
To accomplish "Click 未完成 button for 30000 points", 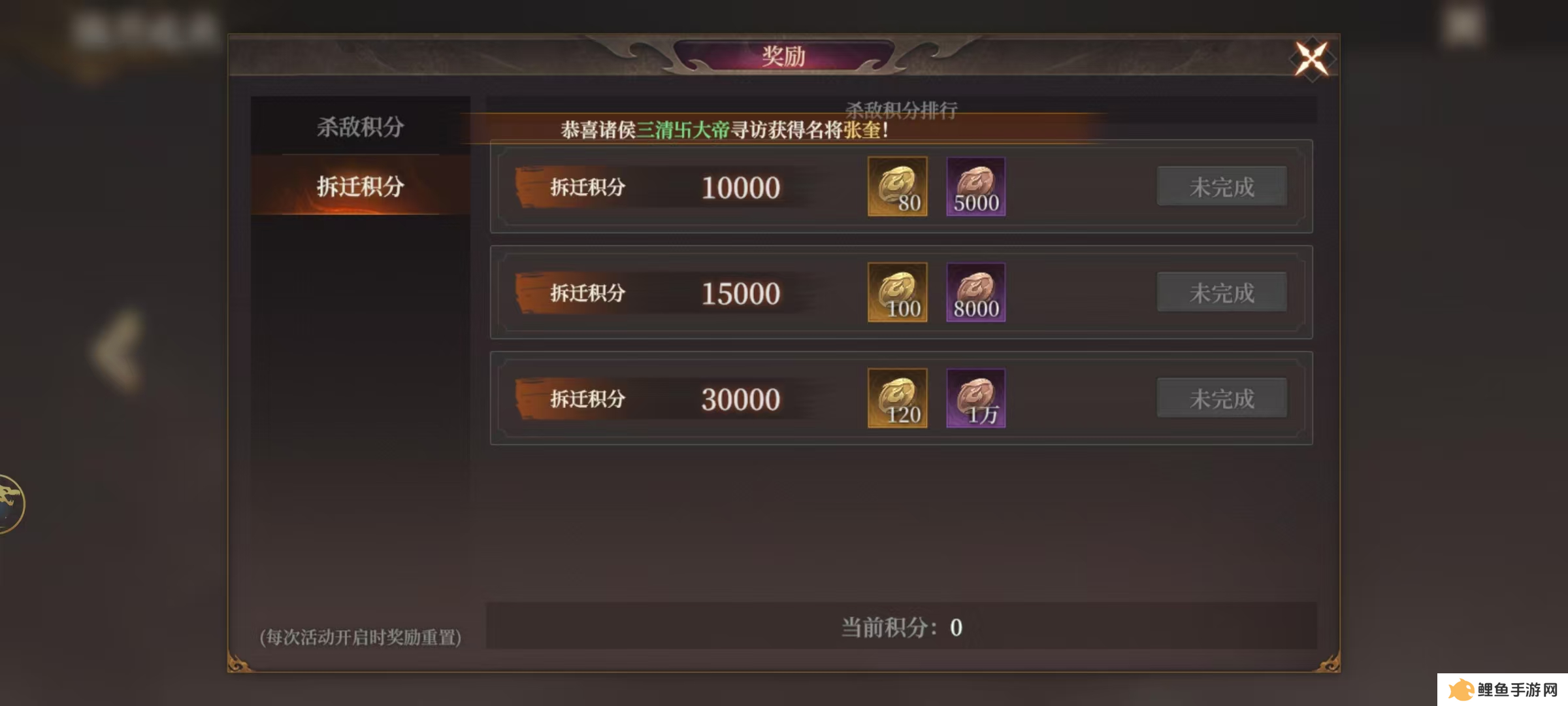I will click(1222, 399).
